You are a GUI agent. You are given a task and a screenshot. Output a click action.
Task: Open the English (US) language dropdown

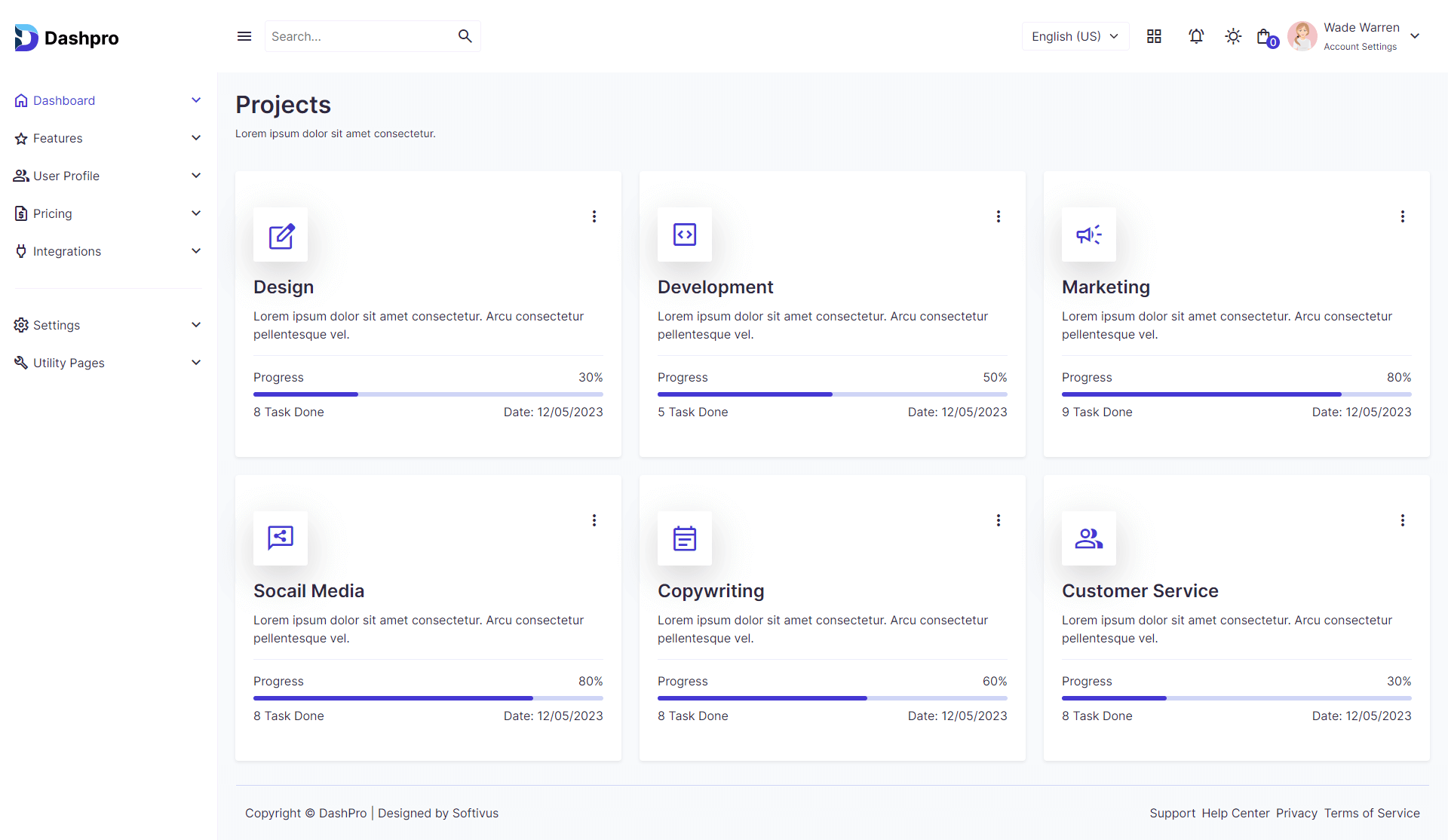1075,36
